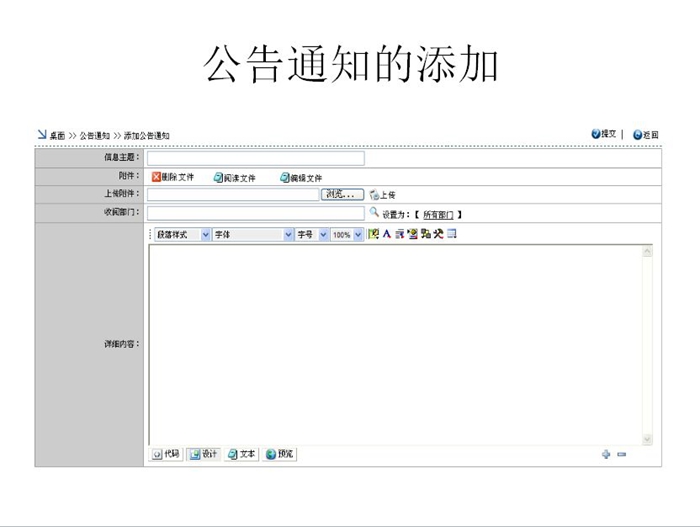Click the minus icon to shrink editor
700x527 pixels.
click(621, 454)
